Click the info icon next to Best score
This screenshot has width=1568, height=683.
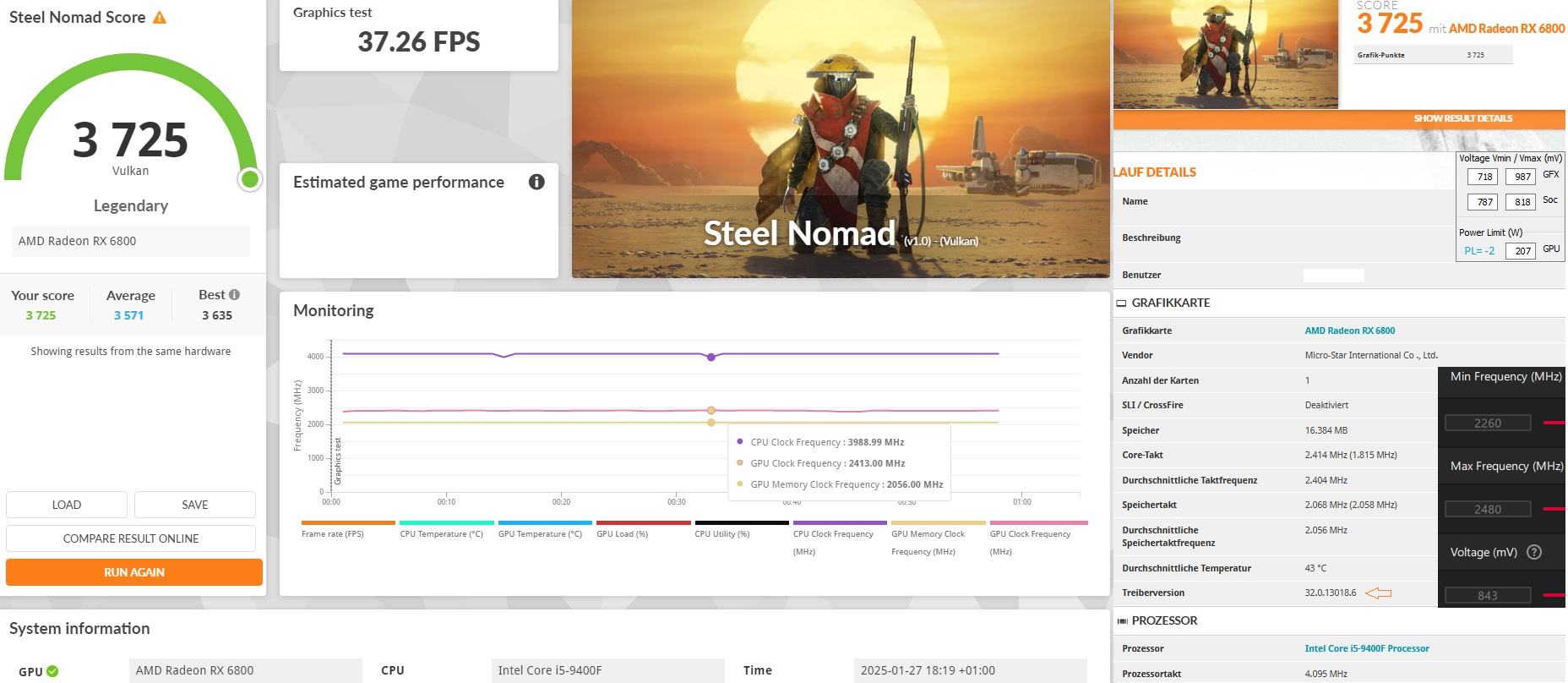point(234,295)
